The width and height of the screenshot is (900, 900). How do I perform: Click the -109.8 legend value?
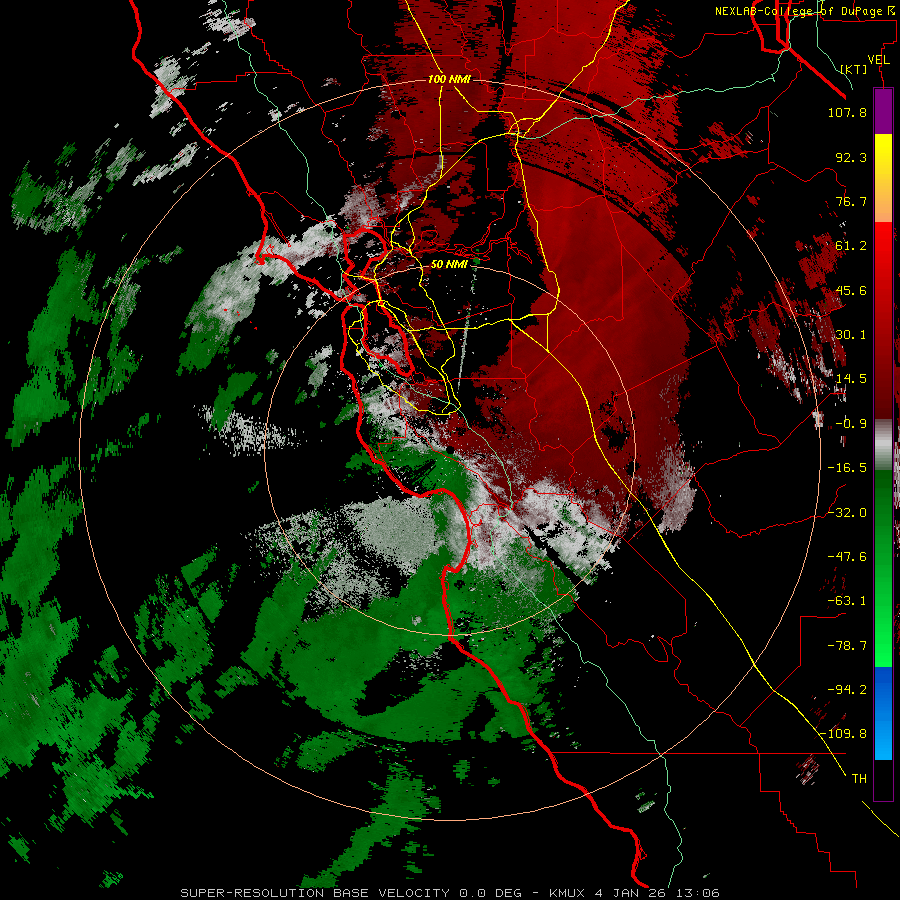tap(844, 734)
